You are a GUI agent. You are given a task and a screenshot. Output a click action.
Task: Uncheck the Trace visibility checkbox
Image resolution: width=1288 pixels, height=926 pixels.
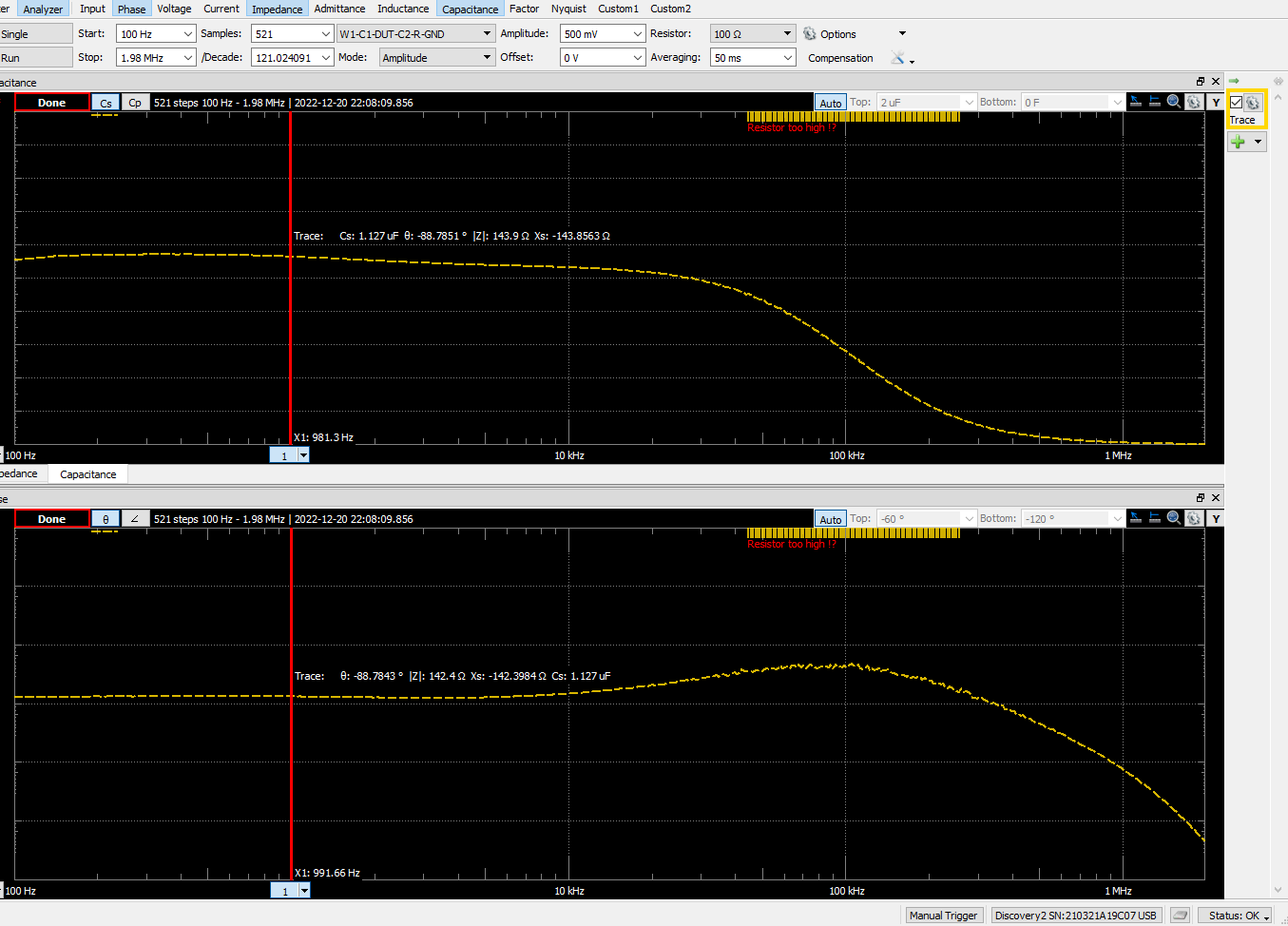(x=1236, y=103)
